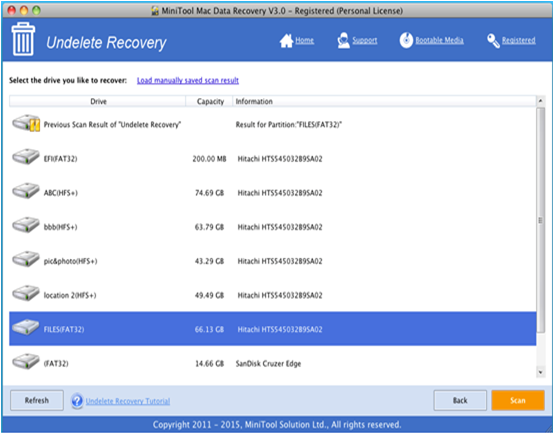The height and width of the screenshot is (433, 553).
Task: Open the Undelete Recovery Tutorial link
Action: point(128,401)
